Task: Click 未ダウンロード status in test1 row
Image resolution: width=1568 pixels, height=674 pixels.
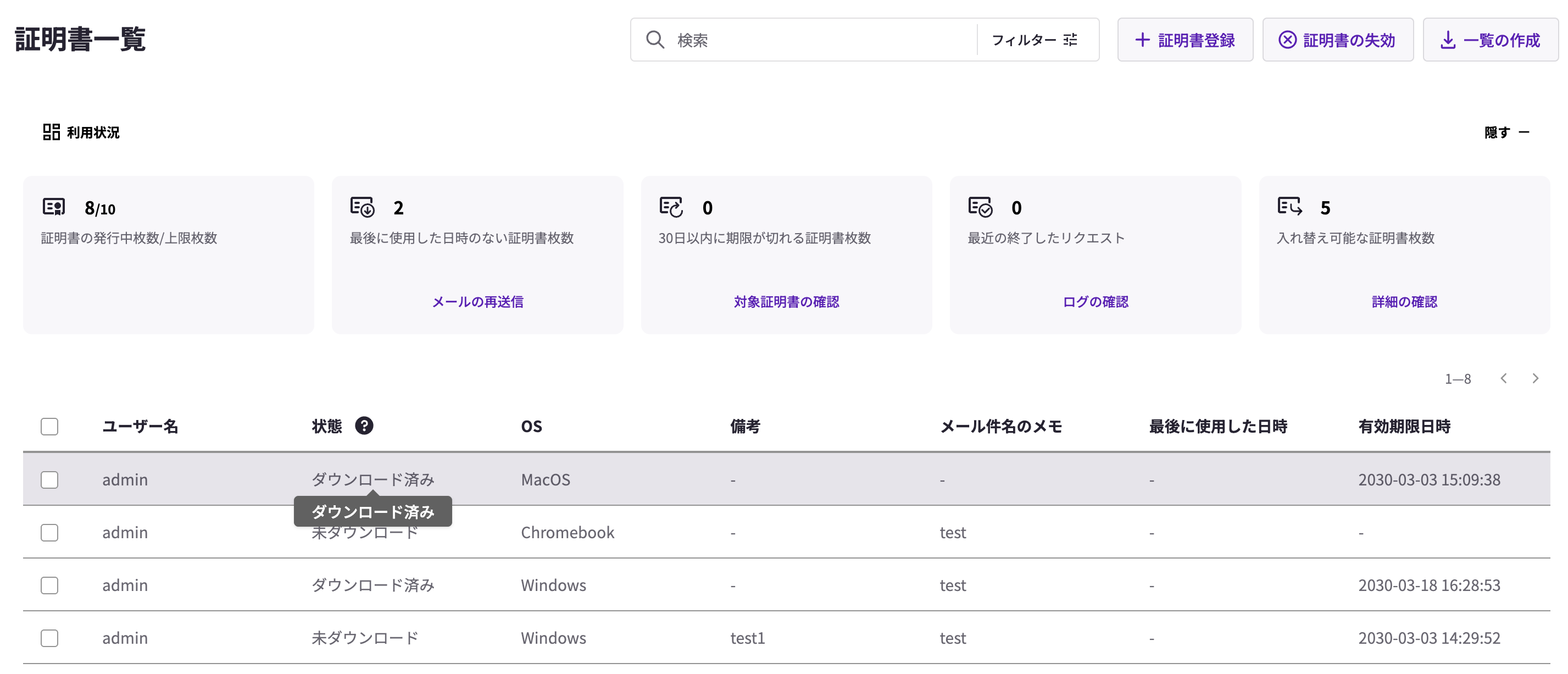Action: pyautogui.click(x=365, y=638)
